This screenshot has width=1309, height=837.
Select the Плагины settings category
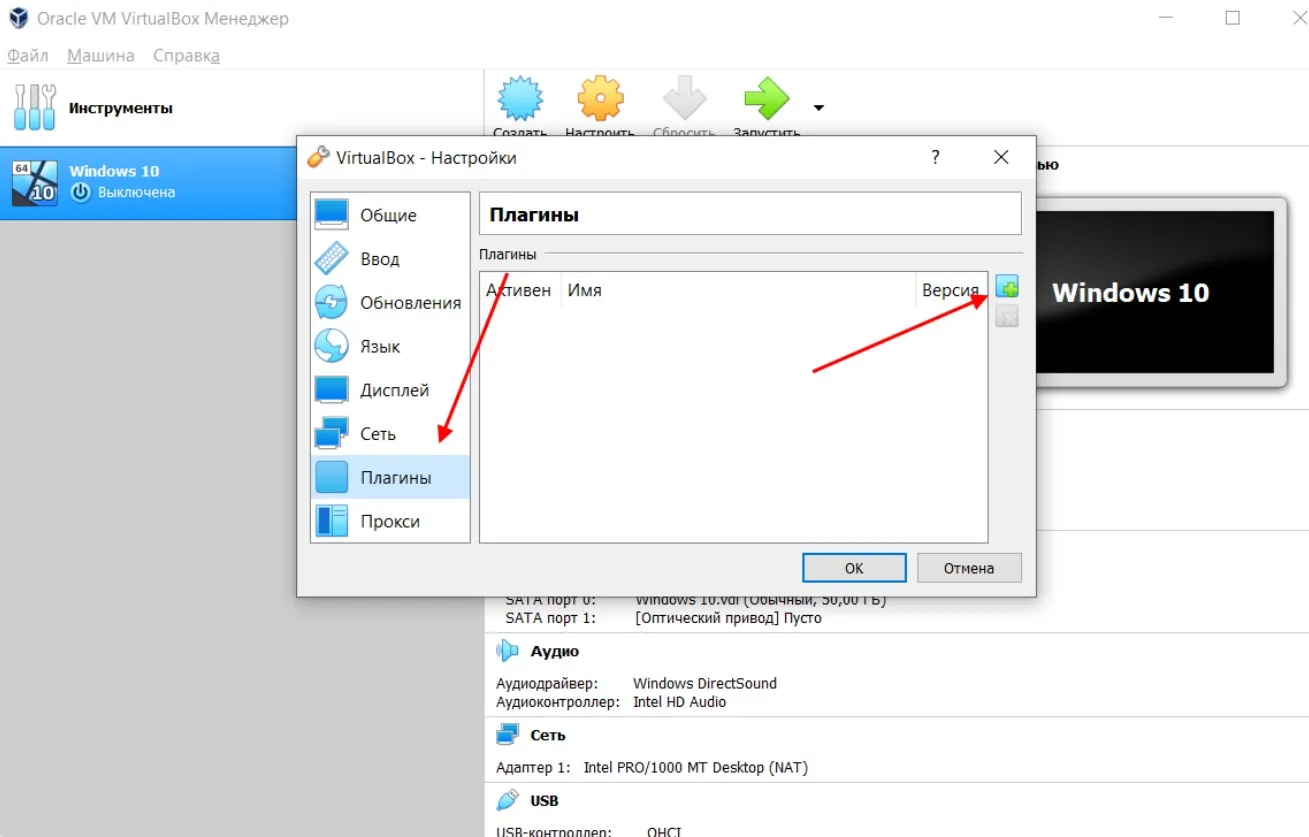(390, 477)
